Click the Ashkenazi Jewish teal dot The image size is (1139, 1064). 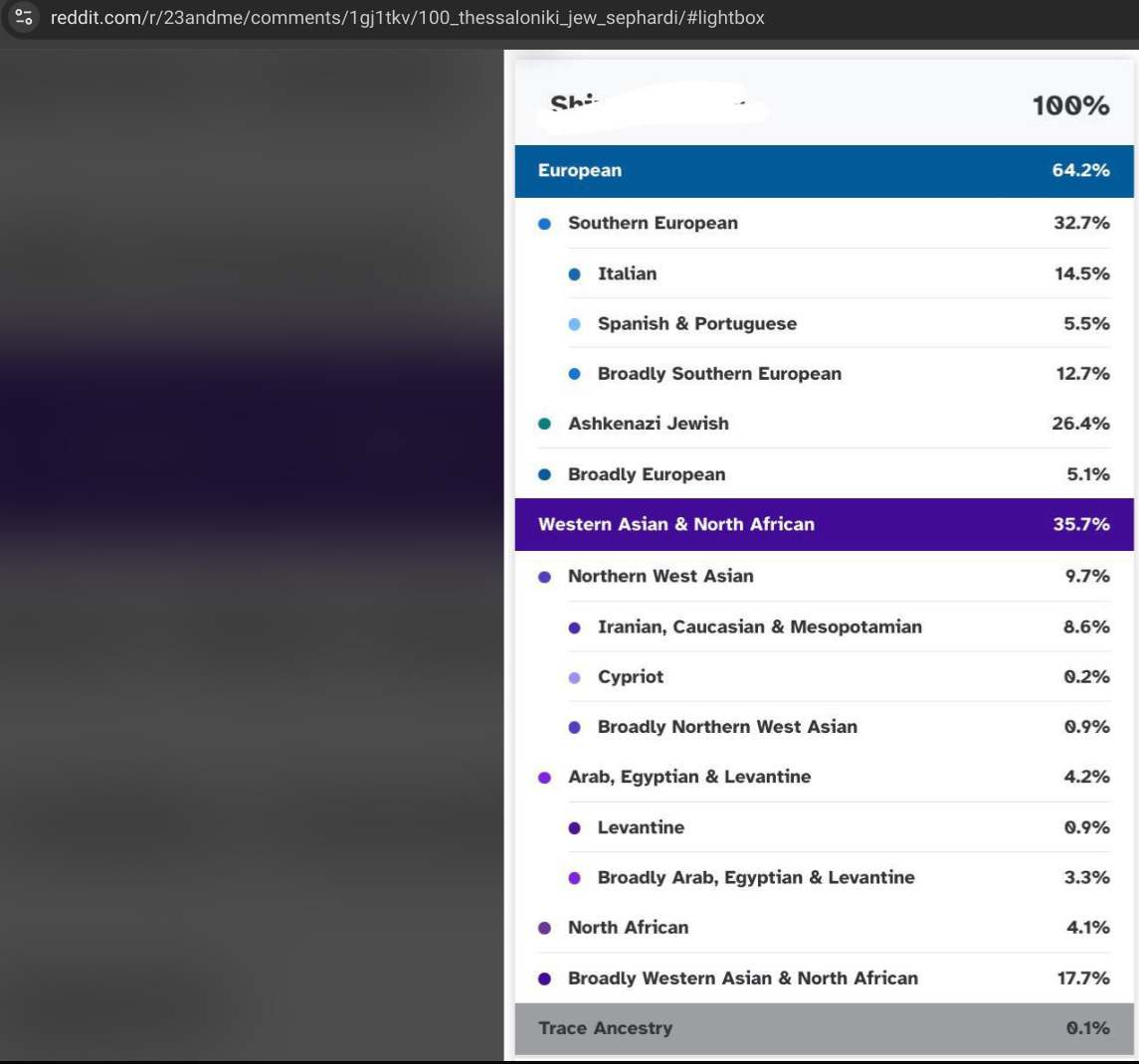[544, 424]
